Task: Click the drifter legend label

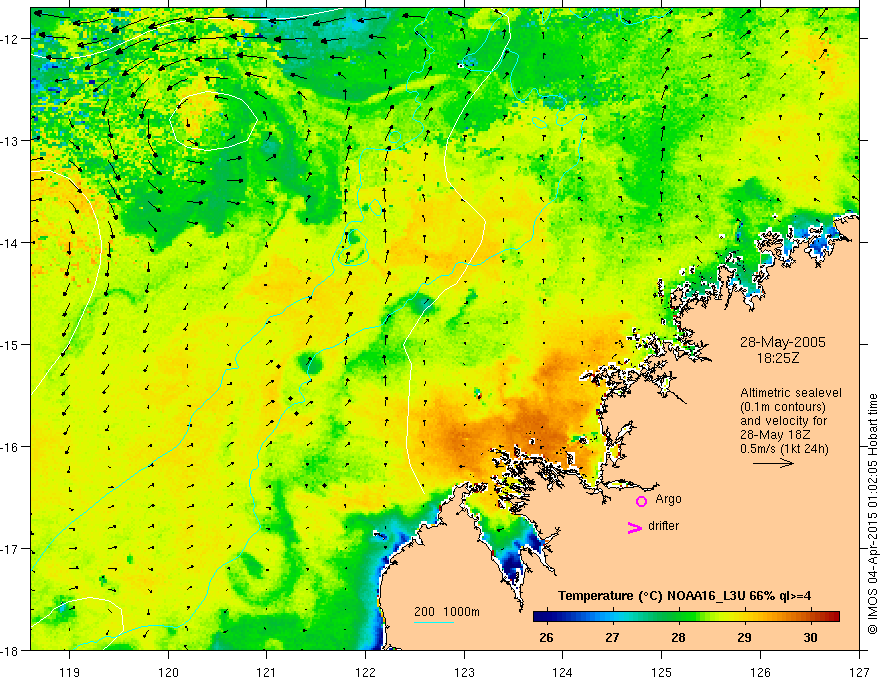Action: (663, 526)
